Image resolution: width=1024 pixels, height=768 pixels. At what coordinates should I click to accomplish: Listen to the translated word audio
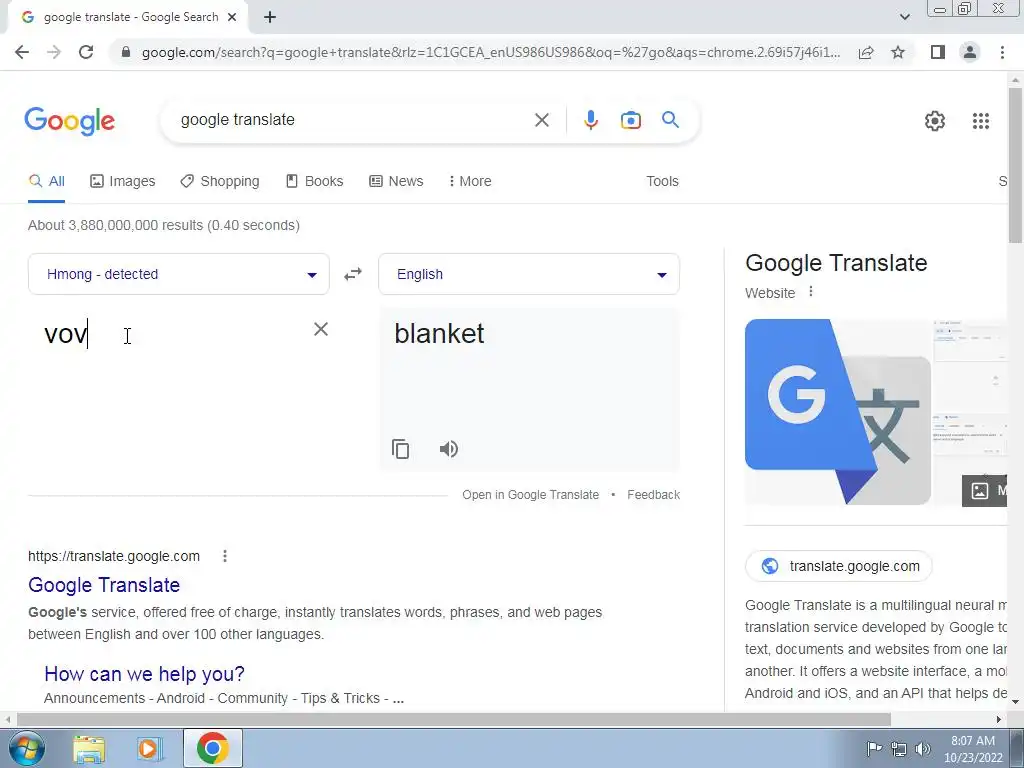coord(449,449)
